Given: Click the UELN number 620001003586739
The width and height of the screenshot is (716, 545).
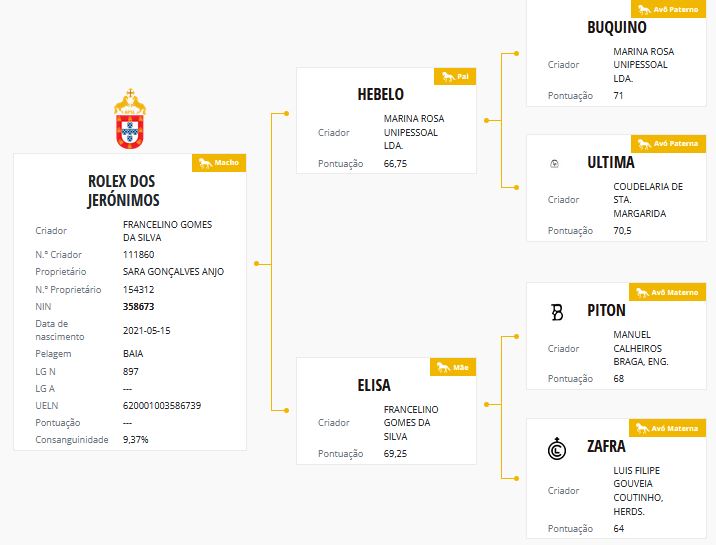Looking at the screenshot, I should (162, 406).
